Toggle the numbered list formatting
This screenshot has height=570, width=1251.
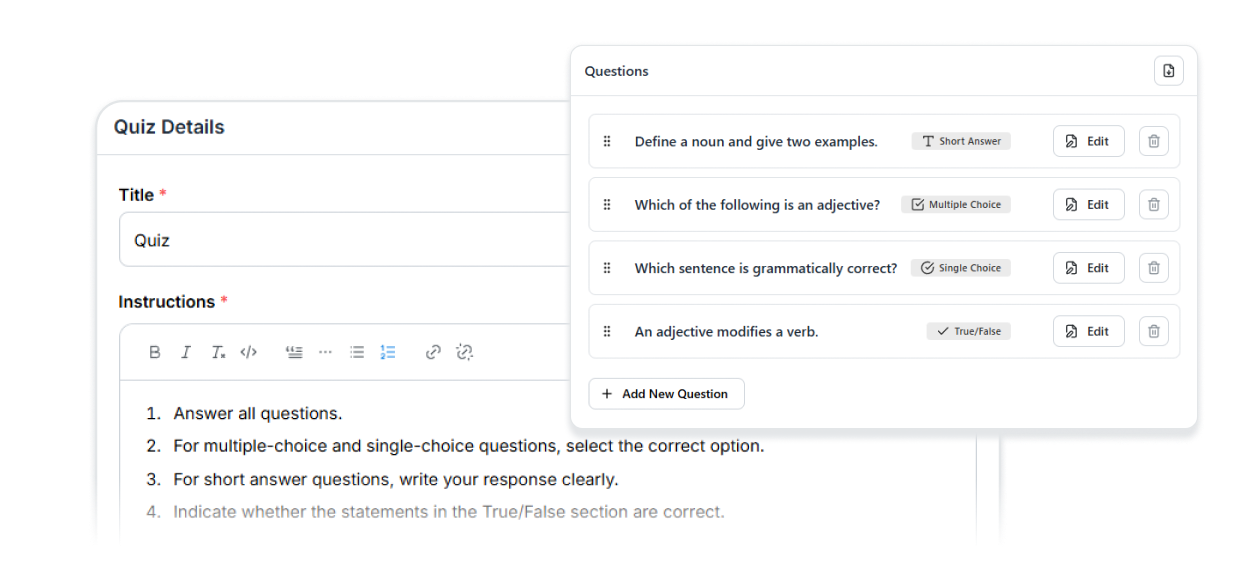pyautogui.click(x=388, y=352)
